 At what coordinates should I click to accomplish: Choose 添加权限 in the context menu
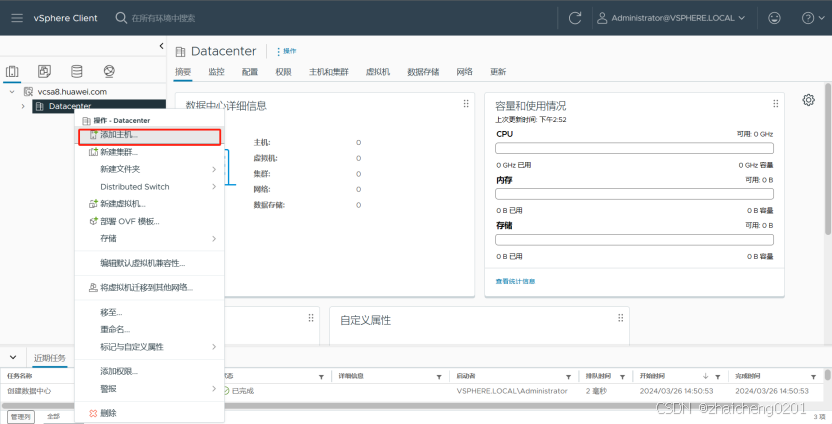click(x=150, y=371)
